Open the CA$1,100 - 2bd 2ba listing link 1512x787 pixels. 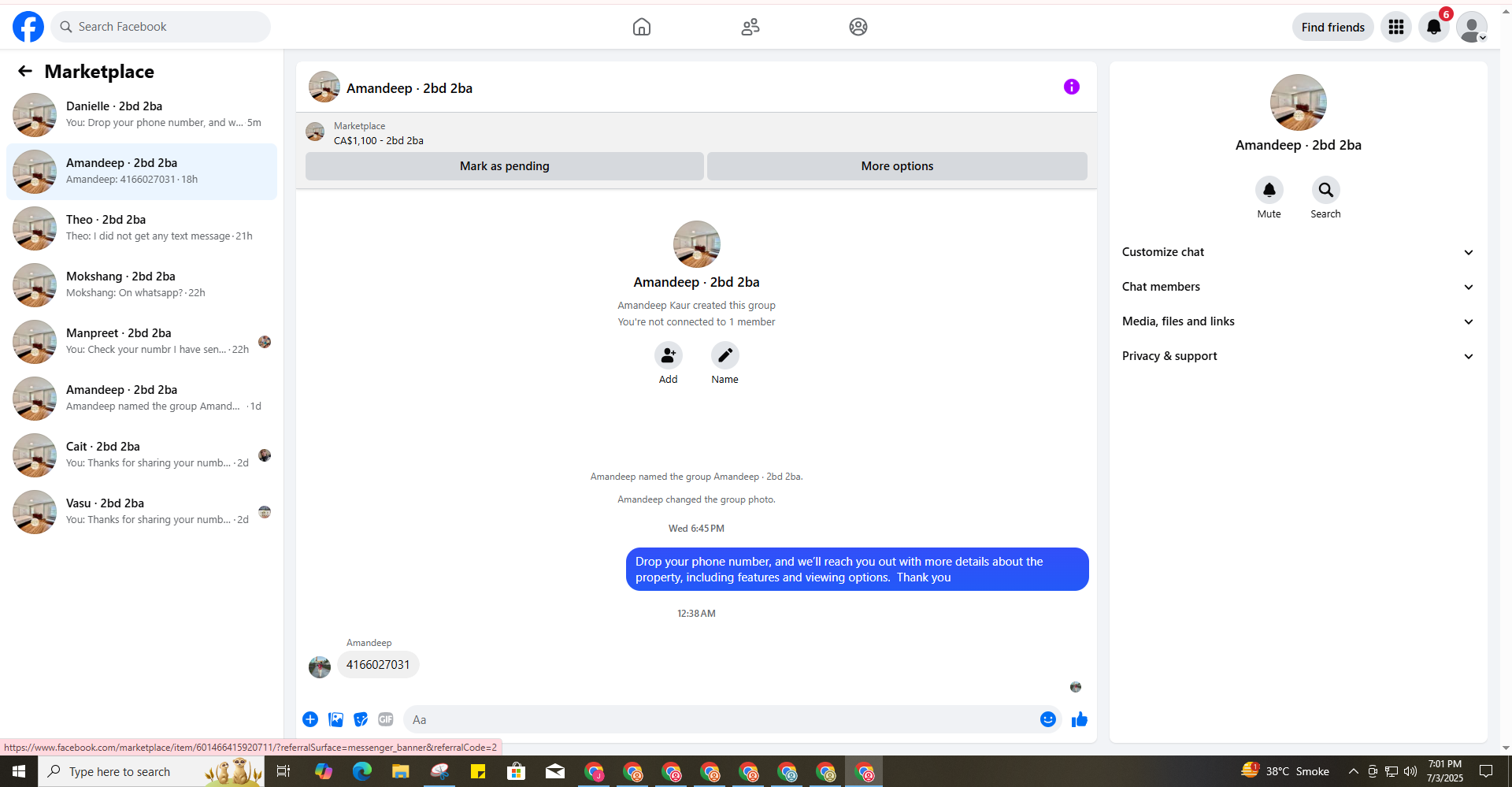[x=379, y=141]
